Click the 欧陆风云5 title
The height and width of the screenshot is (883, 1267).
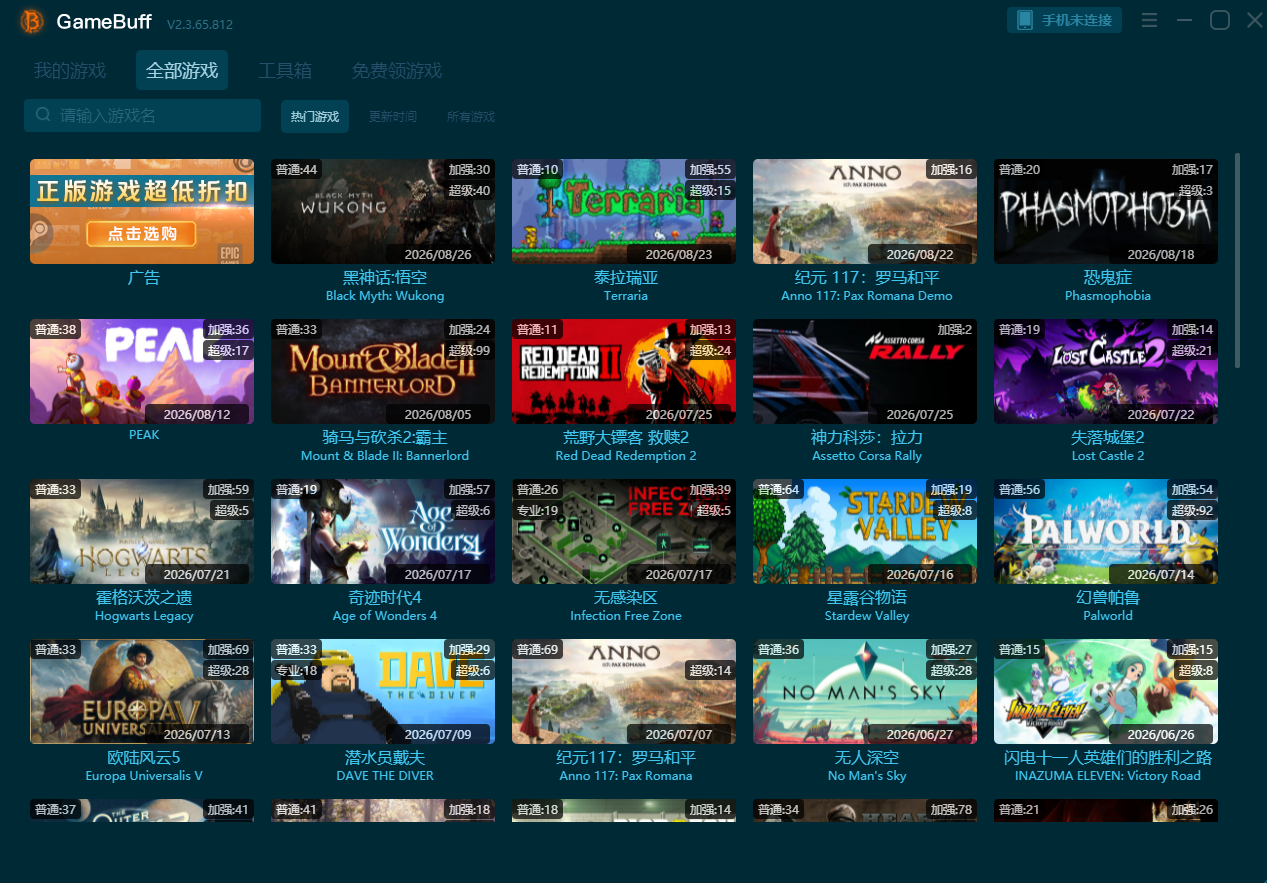[144, 757]
